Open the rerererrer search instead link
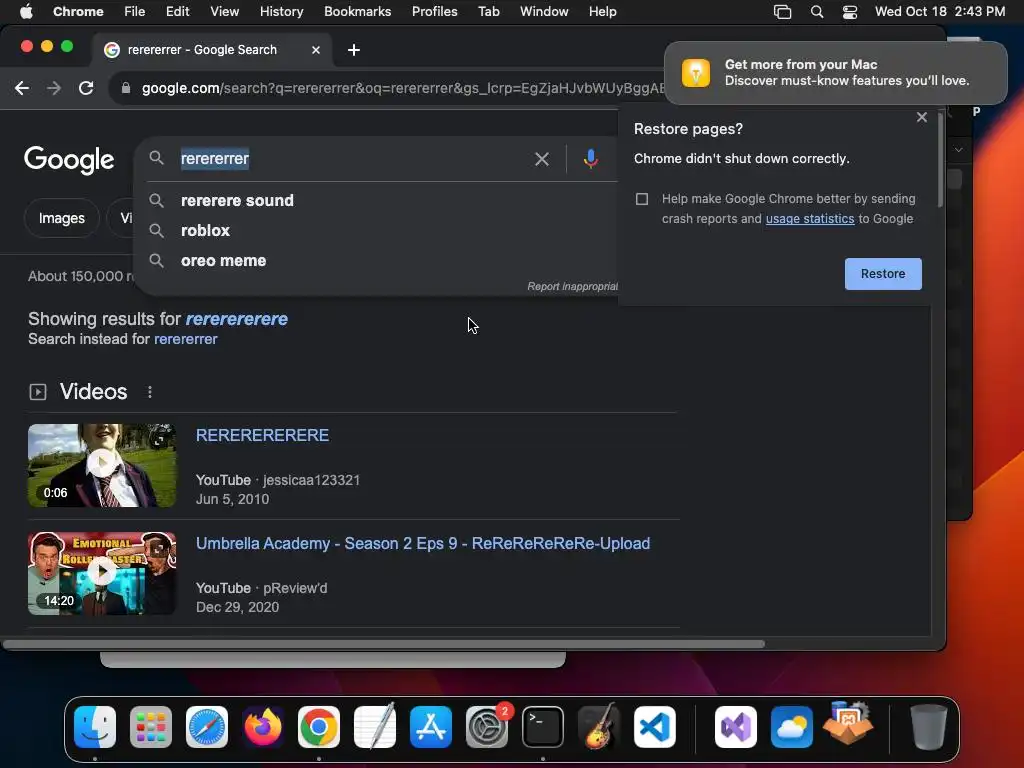1024x768 pixels. click(x=185, y=339)
